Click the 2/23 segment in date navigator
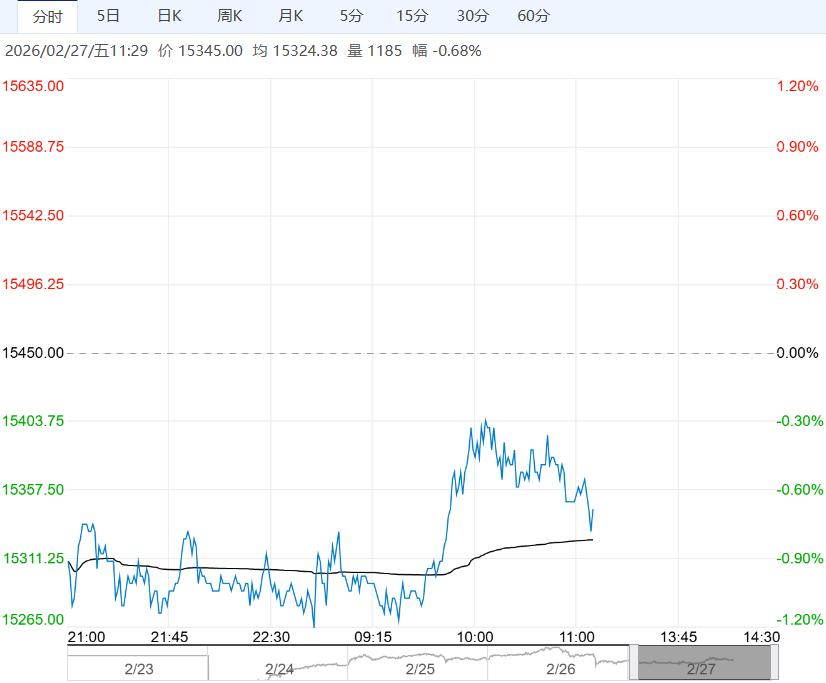Viewport: 826px width, 683px height. pos(138,669)
